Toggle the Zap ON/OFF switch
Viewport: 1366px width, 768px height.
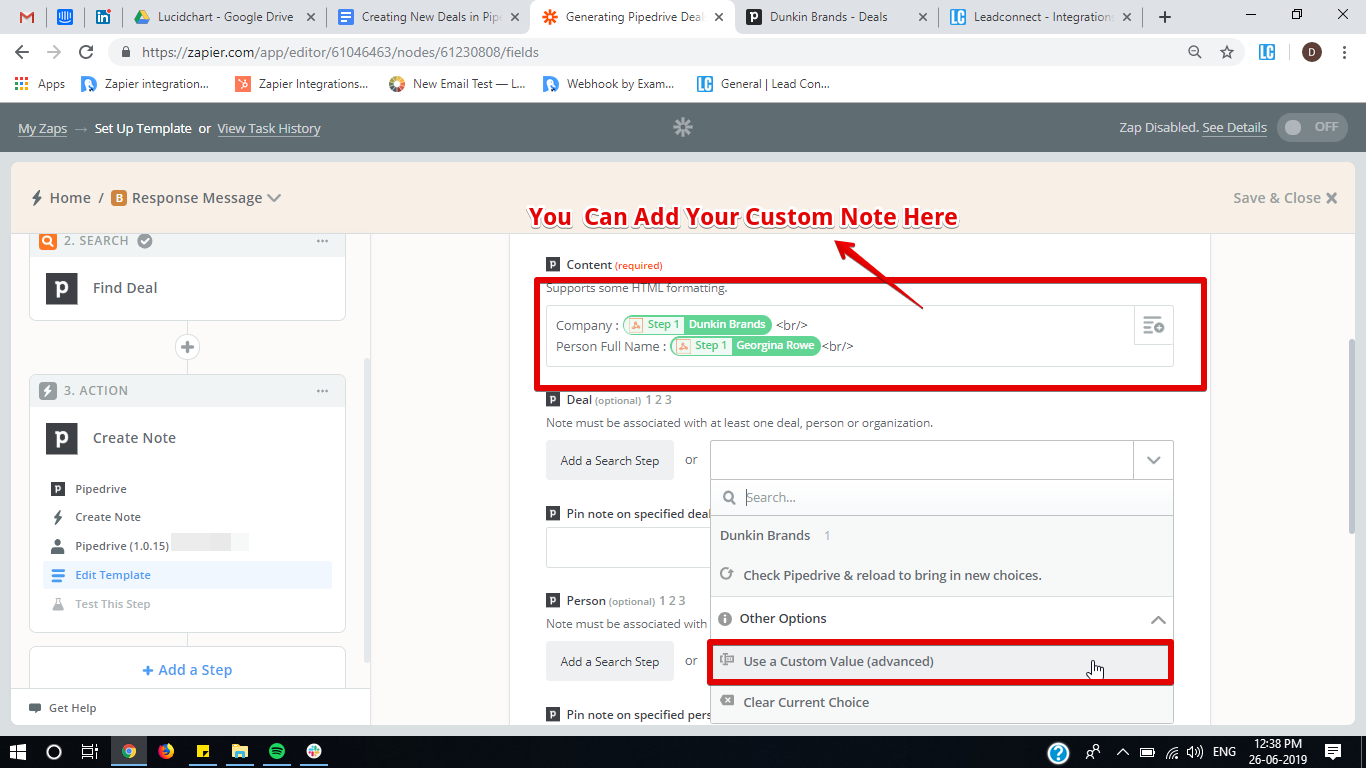(x=1314, y=127)
